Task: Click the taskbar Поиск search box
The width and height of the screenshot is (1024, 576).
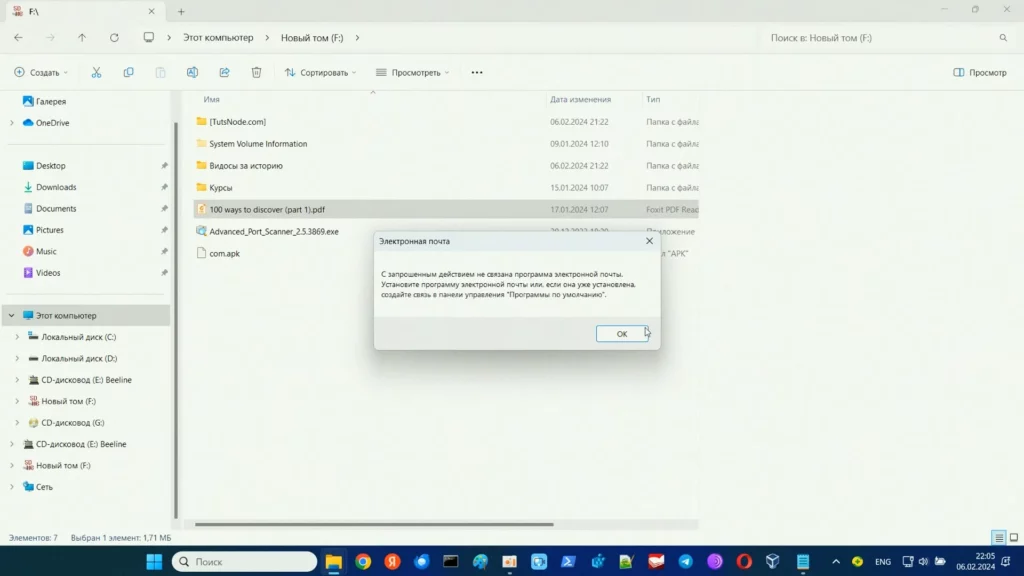Action: [244, 562]
